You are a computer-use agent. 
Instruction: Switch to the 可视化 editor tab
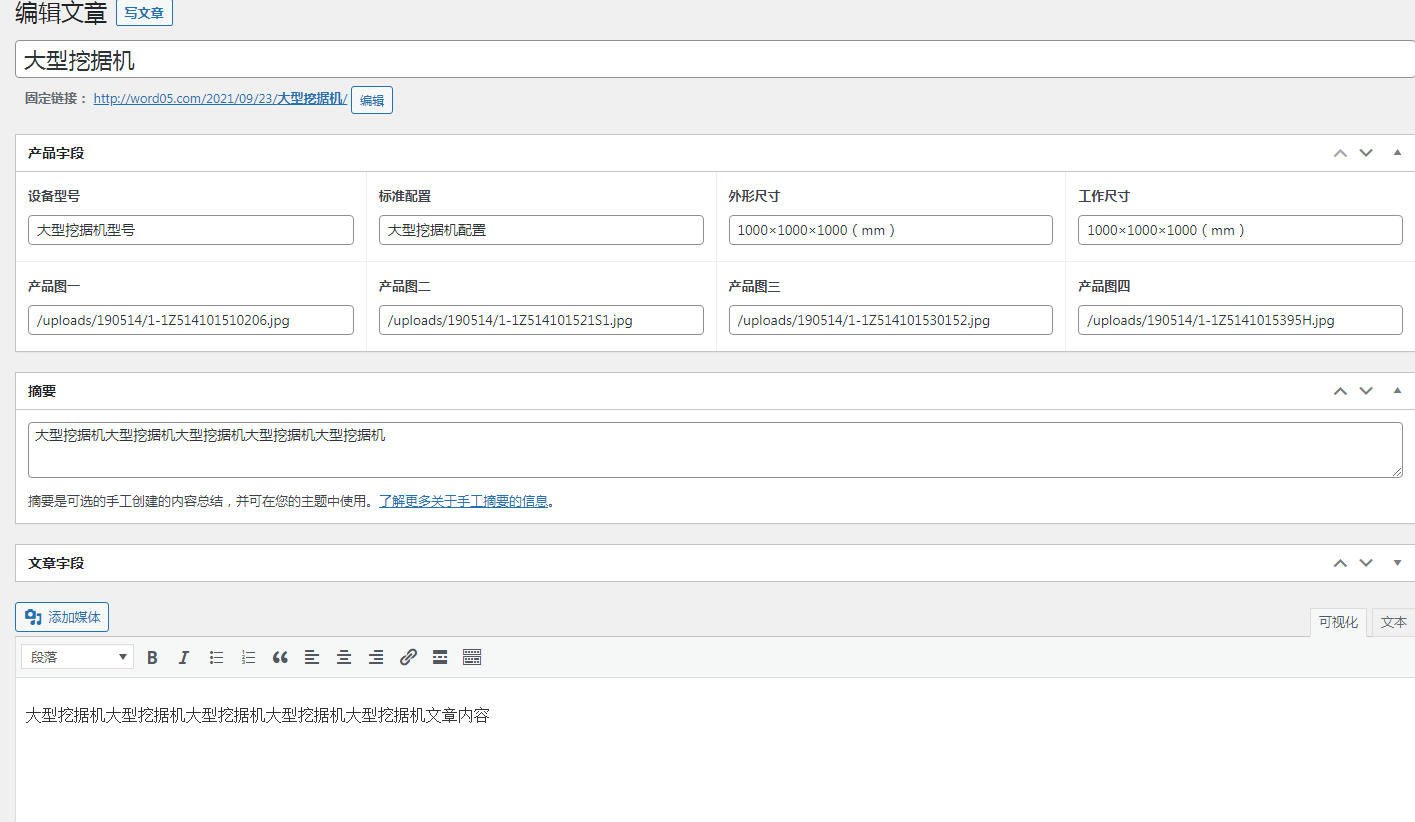click(1338, 621)
